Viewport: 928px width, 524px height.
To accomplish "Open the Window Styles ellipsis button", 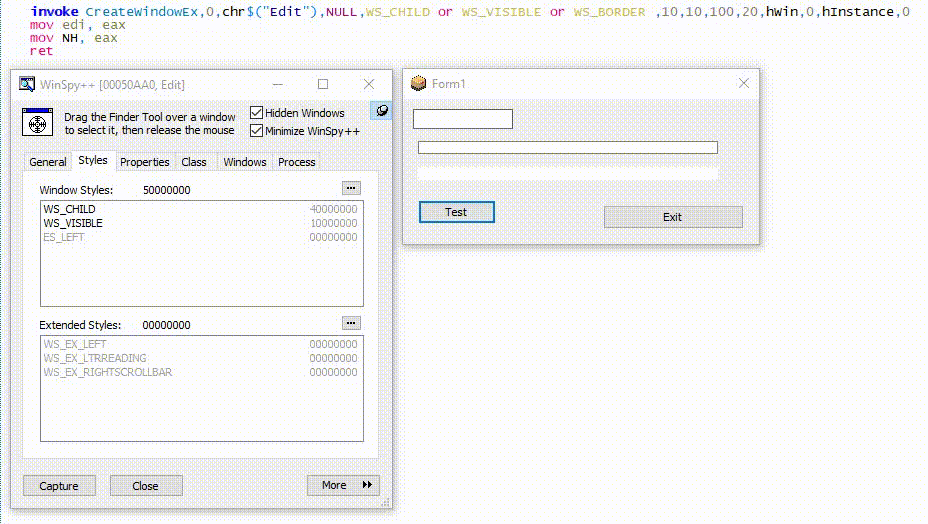I will coord(350,188).
